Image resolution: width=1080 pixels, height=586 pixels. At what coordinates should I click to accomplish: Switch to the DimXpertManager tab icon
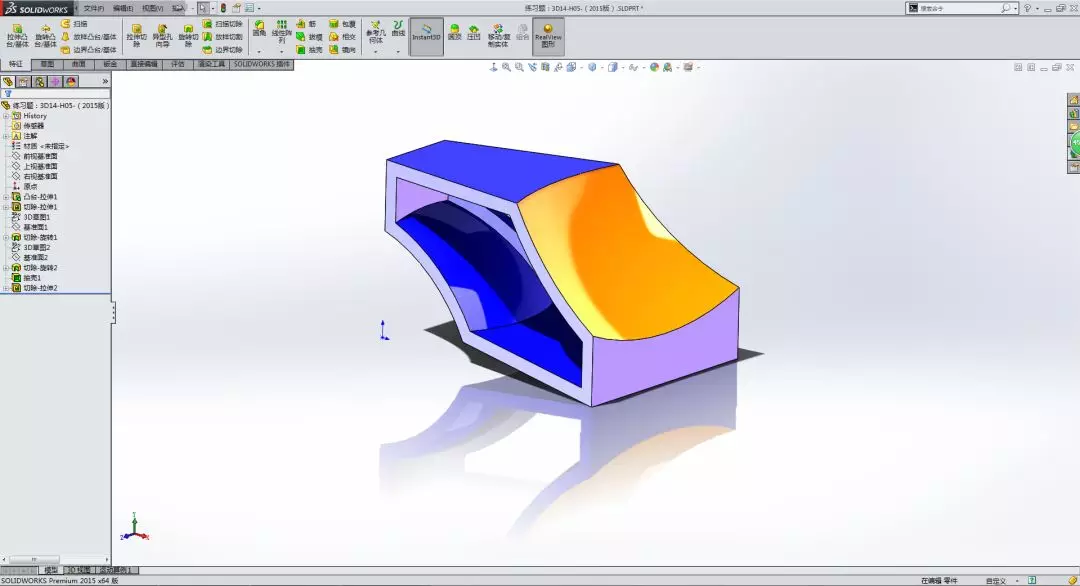pos(55,81)
